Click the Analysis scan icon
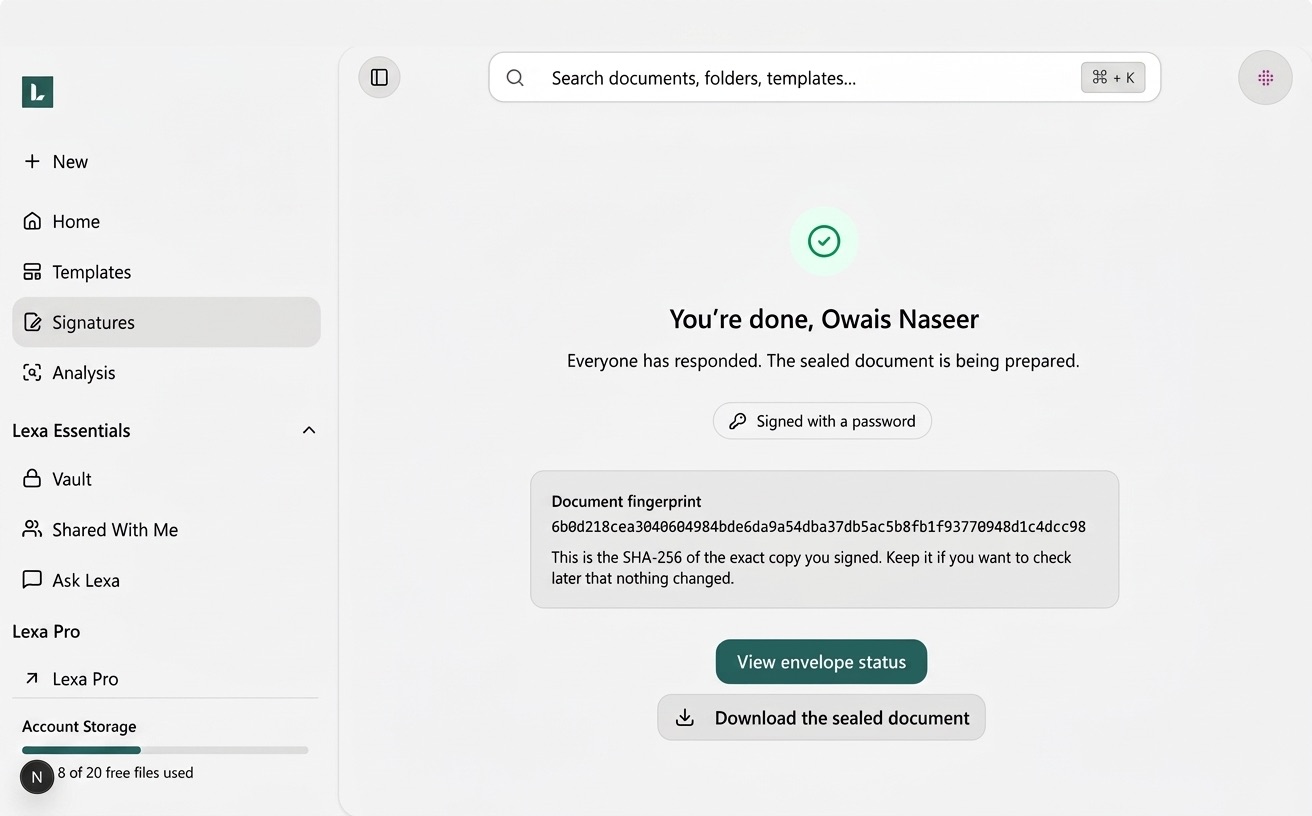The height and width of the screenshot is (816, 1312). point(32,372)
